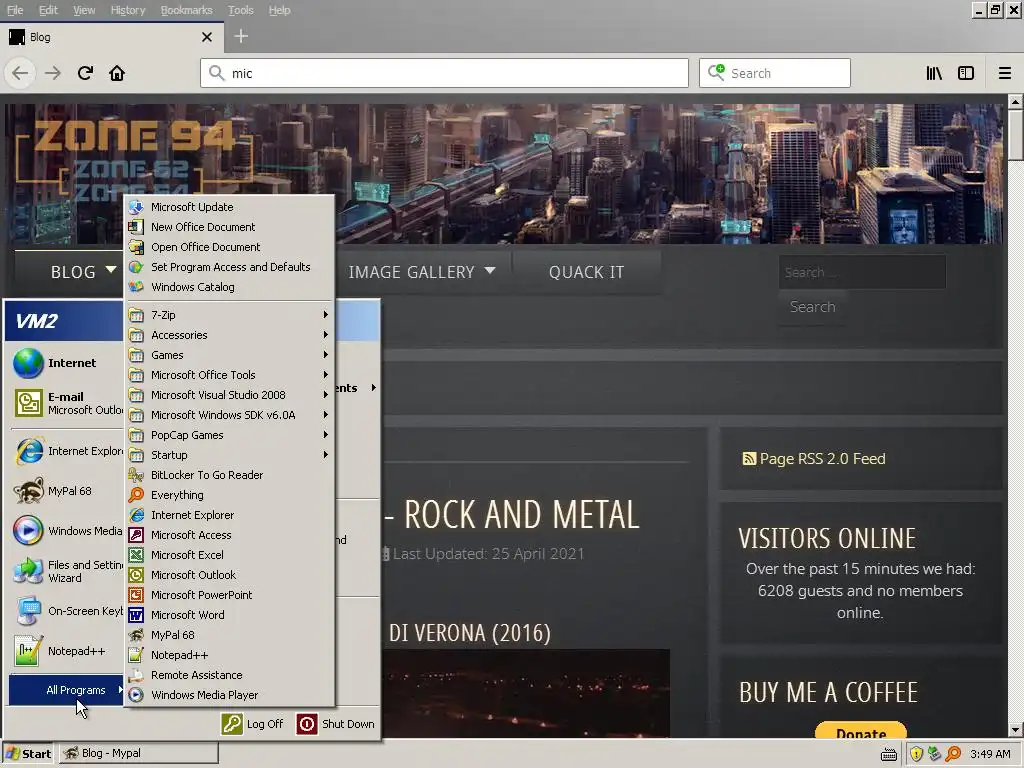Click the Blog - Mypal taskbar button

[x=139, y=754]
